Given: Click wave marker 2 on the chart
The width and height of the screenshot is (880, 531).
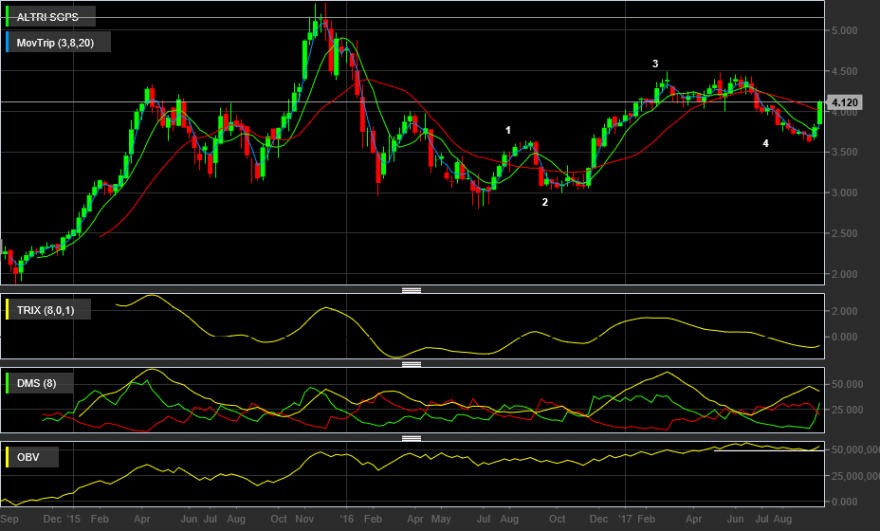Looking at the screenshot, I should pos(545,202).
